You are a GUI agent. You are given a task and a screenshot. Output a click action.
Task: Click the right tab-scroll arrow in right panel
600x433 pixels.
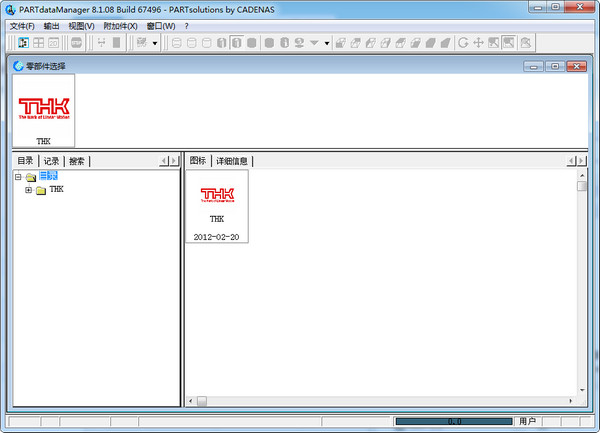(x=581, y=161)
